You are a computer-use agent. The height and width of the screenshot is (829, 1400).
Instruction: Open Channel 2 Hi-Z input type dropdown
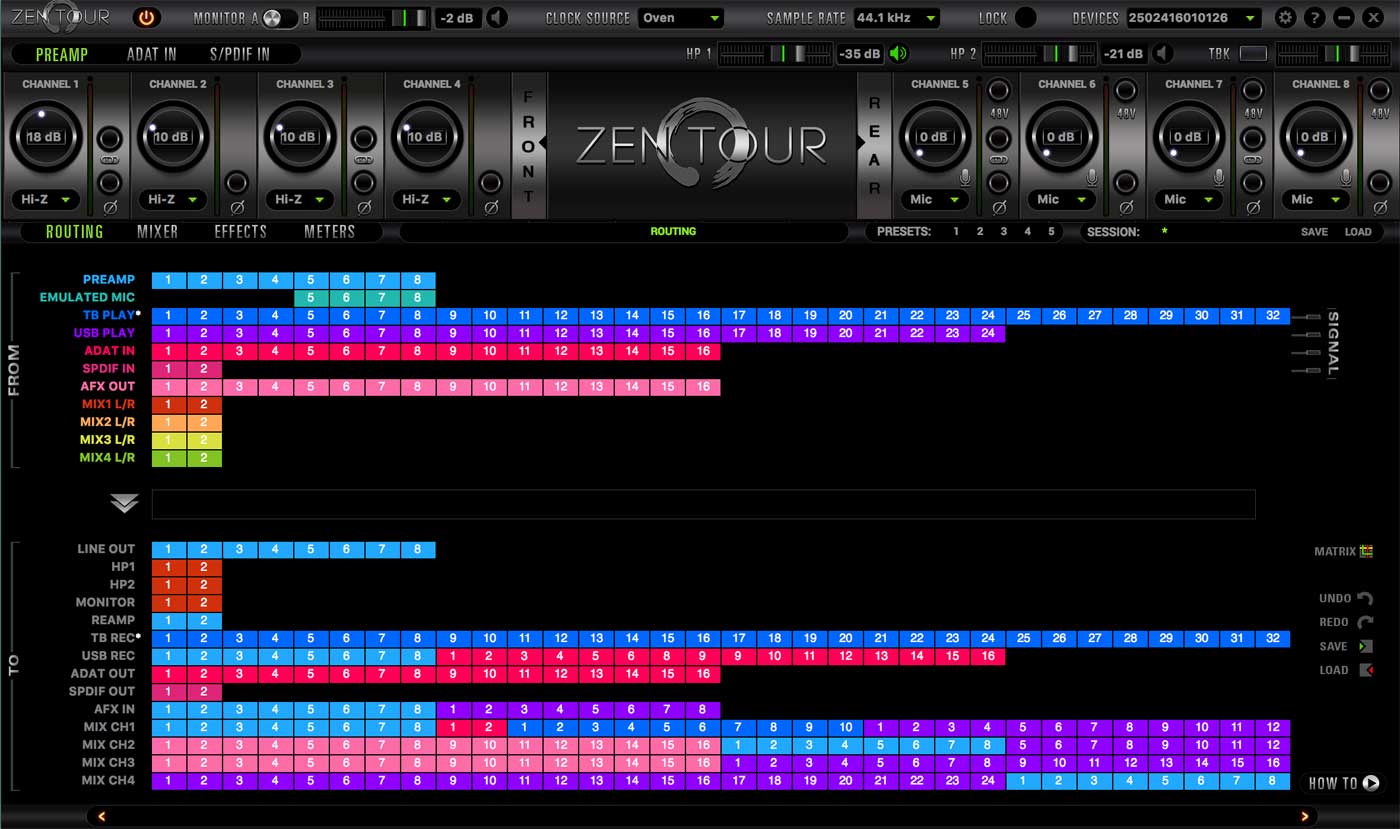tap(174, 199)
